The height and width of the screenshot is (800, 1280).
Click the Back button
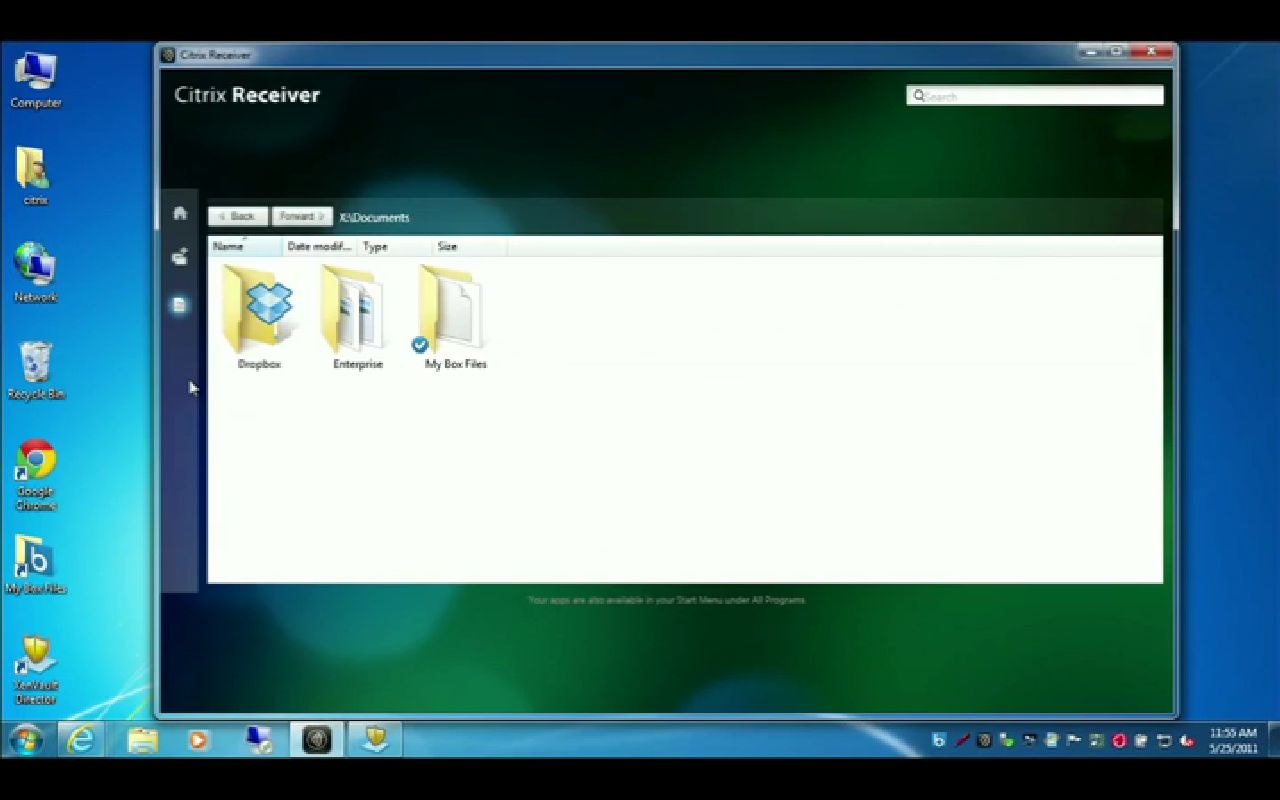pyautogui.click(x=237, y=216)
